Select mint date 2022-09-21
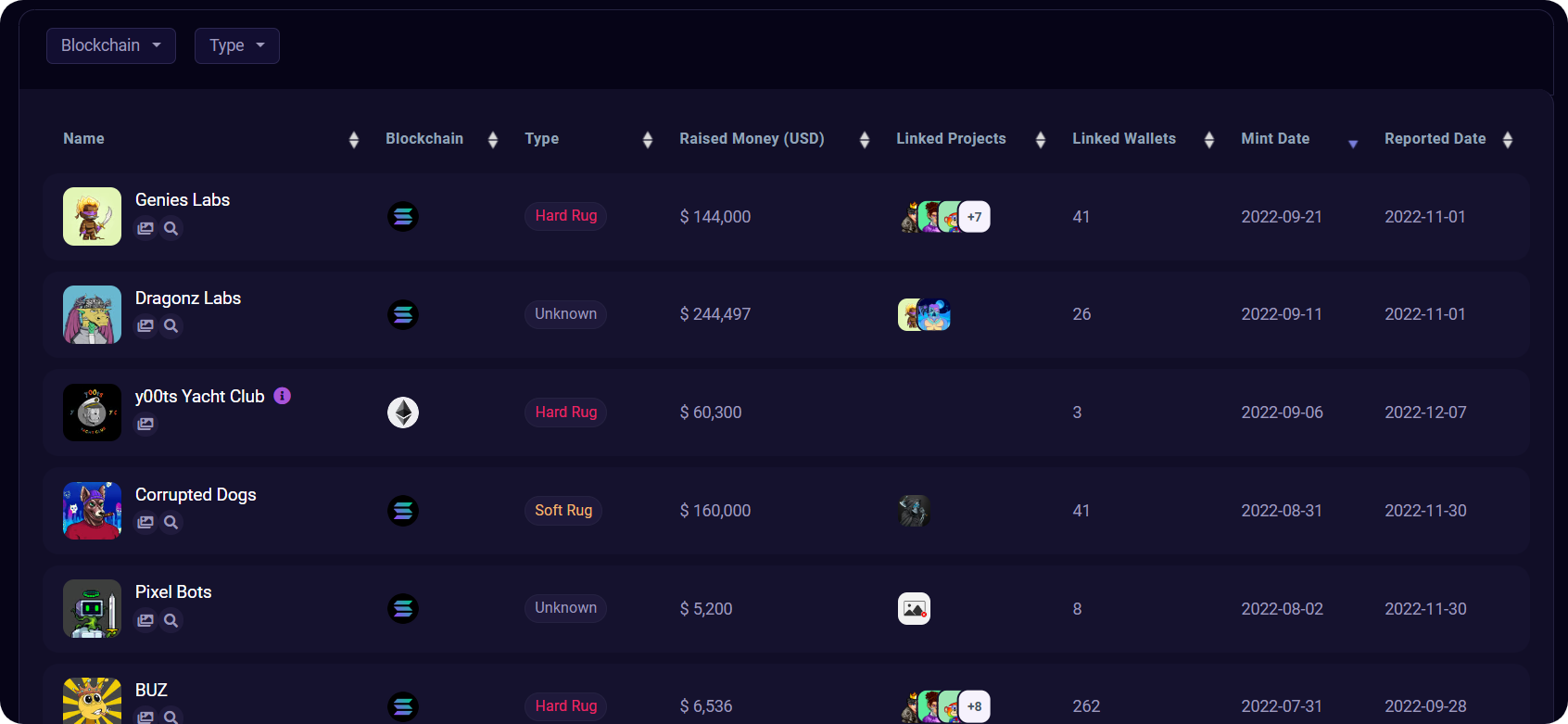 point(1282,217)
